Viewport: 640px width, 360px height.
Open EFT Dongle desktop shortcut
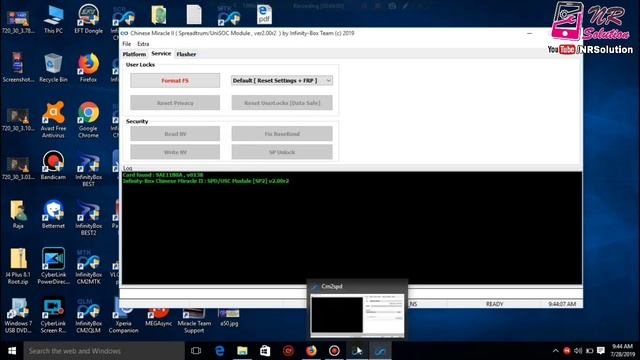89,19
